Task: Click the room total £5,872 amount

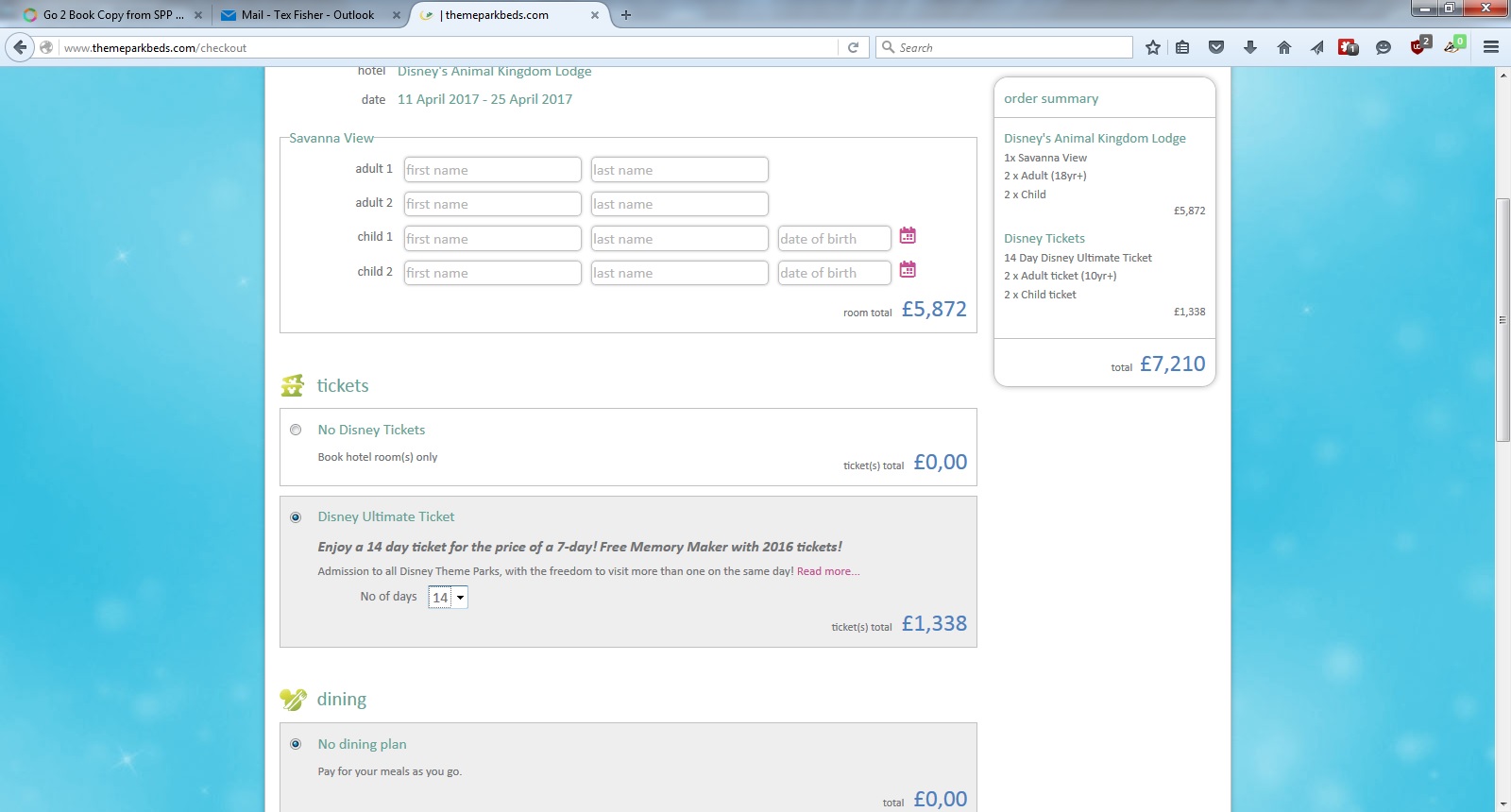Action: click(x=934, y=310)
